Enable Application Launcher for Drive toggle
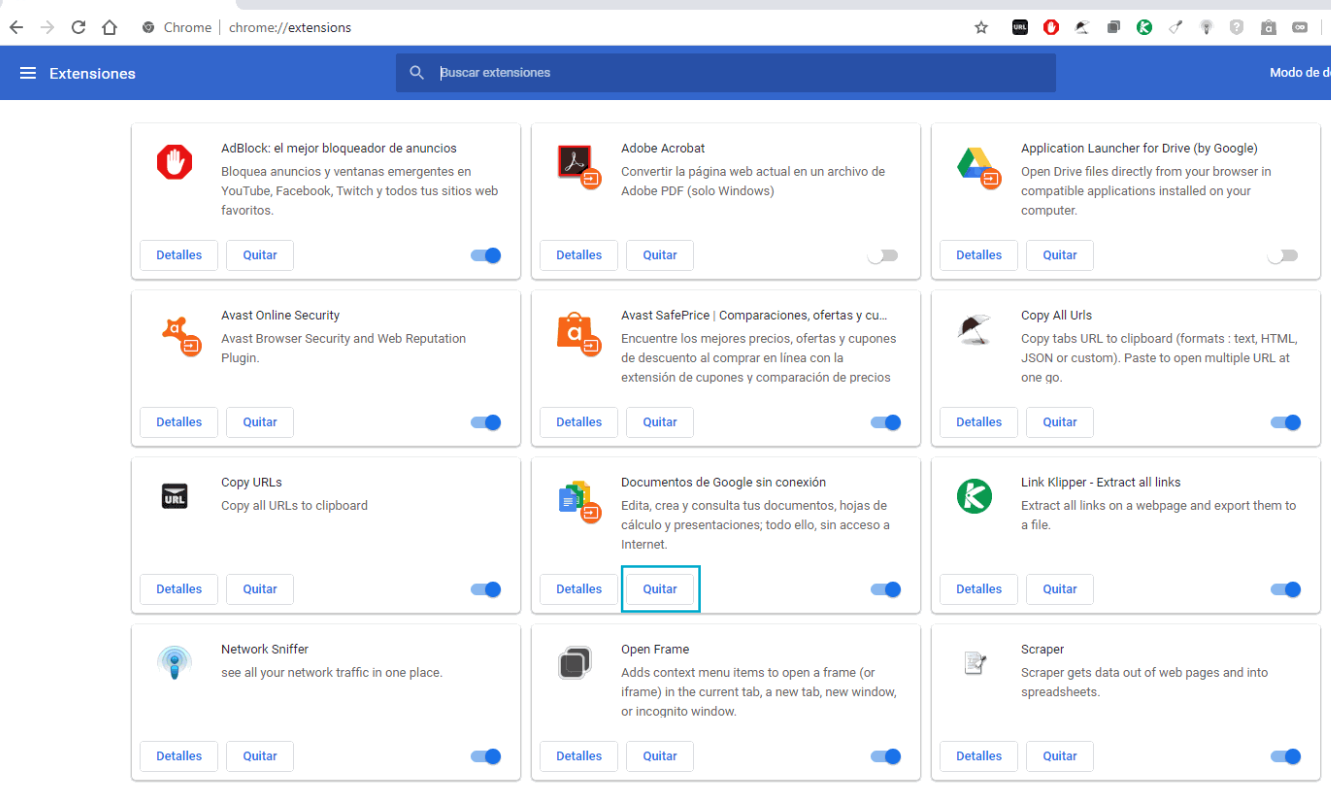The width and height of the screenshot is (1331, 789). [x=1282, y=255]
